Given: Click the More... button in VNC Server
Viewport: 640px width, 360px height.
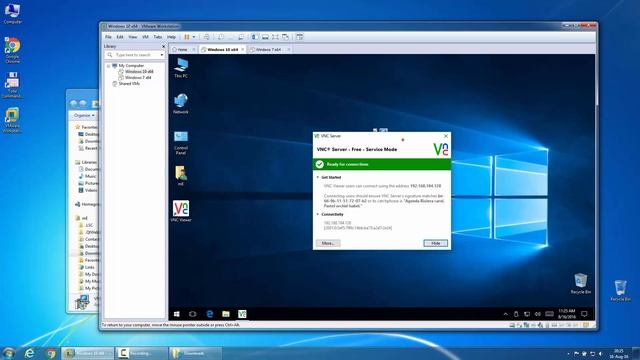Looking at the screenshot, I should [x=328, y=243].
